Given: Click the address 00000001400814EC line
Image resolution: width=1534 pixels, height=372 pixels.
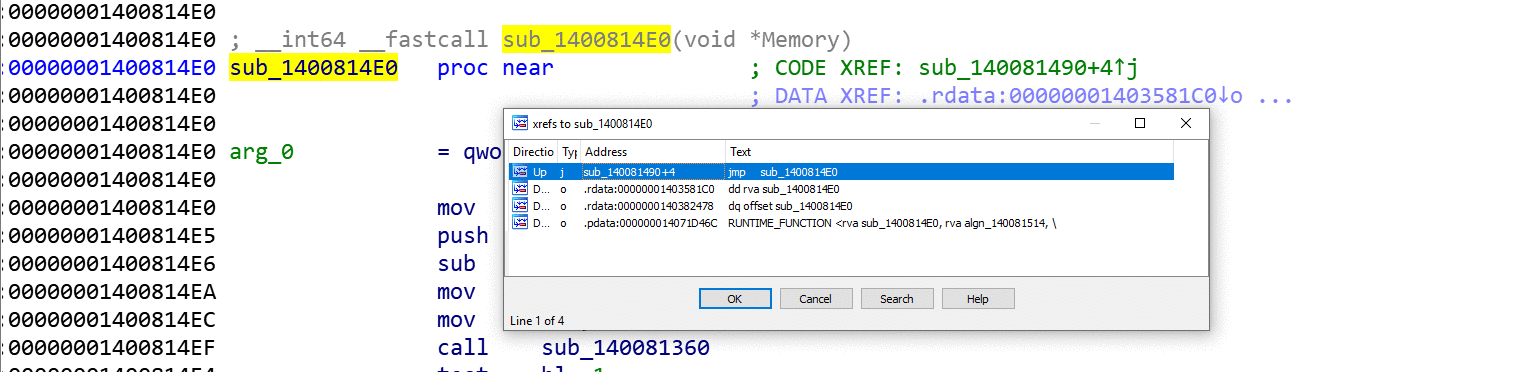Looking at the screenshot, I should click(112, 320).
